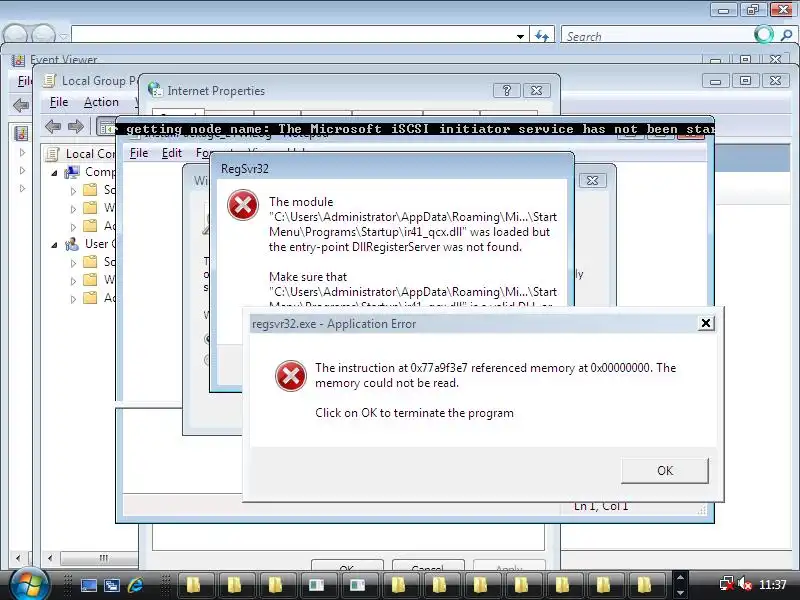The height and width of the screenshot is (600, 800).
Task: Expand the first Event Viewer tree node
Action: [x=22, y=152]
